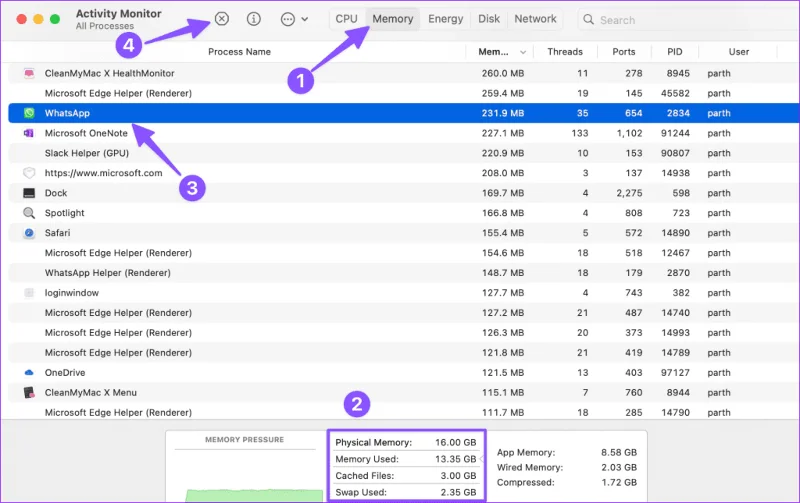This screenshot has height=503, width=800.
Task: Sort by PID column header
Action: 674,52
